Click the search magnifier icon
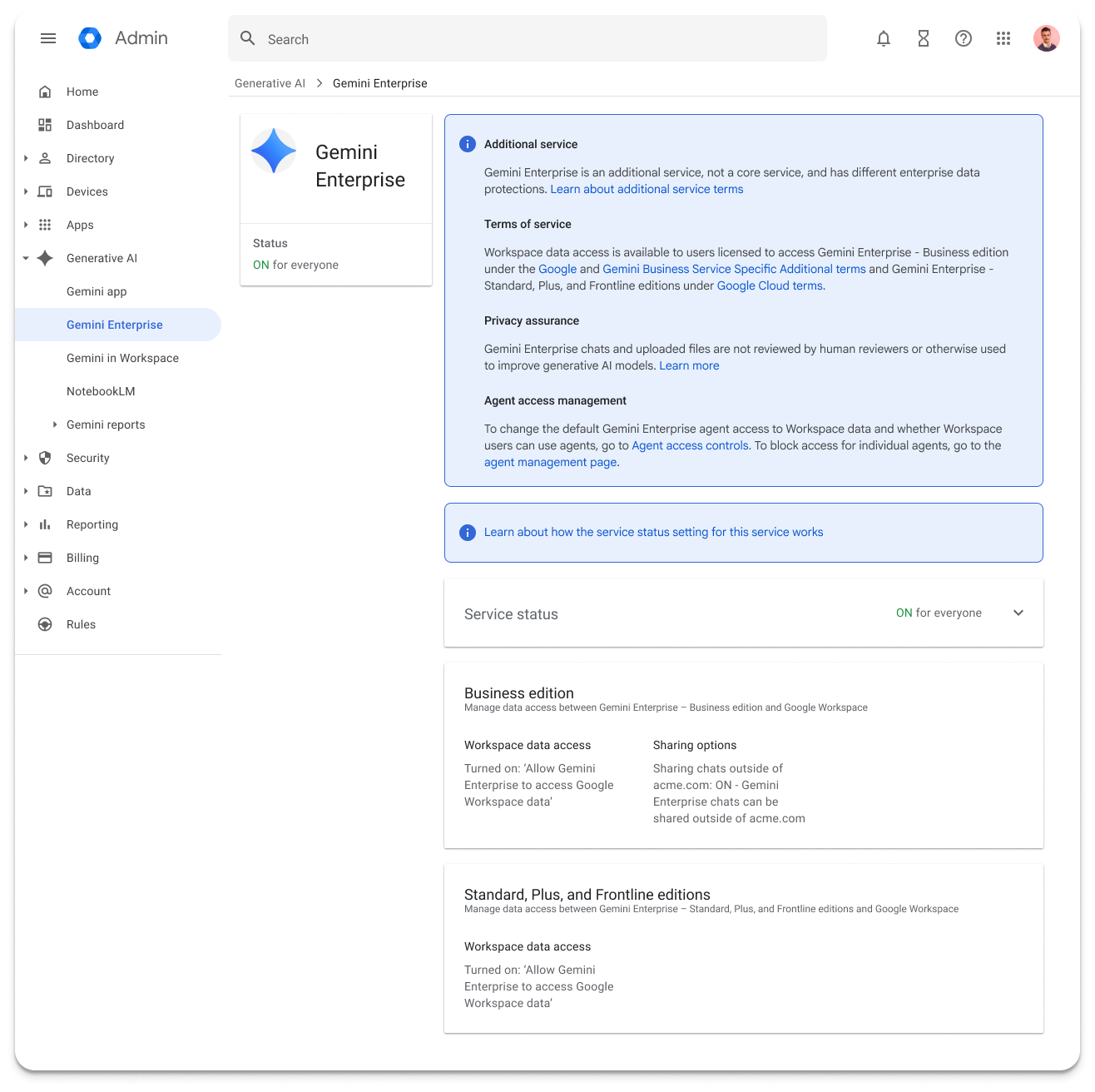 click(x=247, y=38)
